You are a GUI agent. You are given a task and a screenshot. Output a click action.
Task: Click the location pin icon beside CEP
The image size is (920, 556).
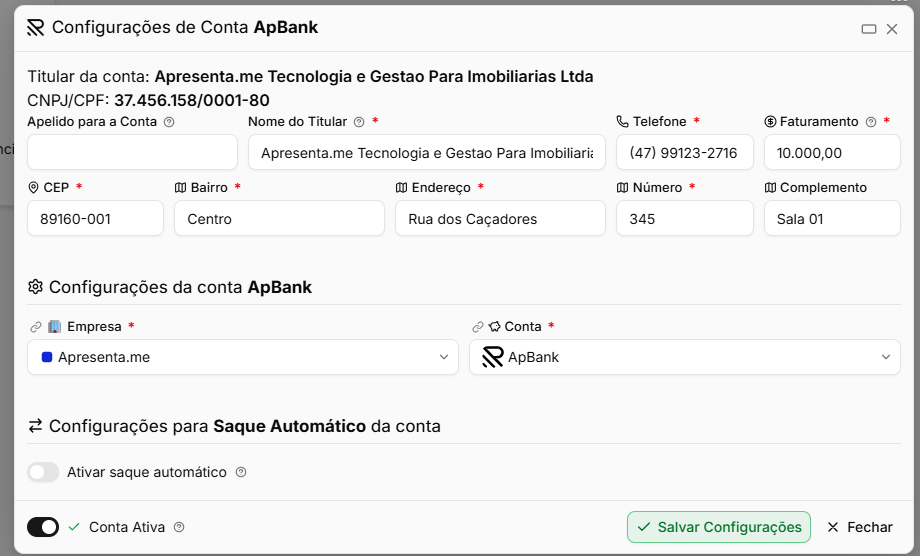coord(33,188)
